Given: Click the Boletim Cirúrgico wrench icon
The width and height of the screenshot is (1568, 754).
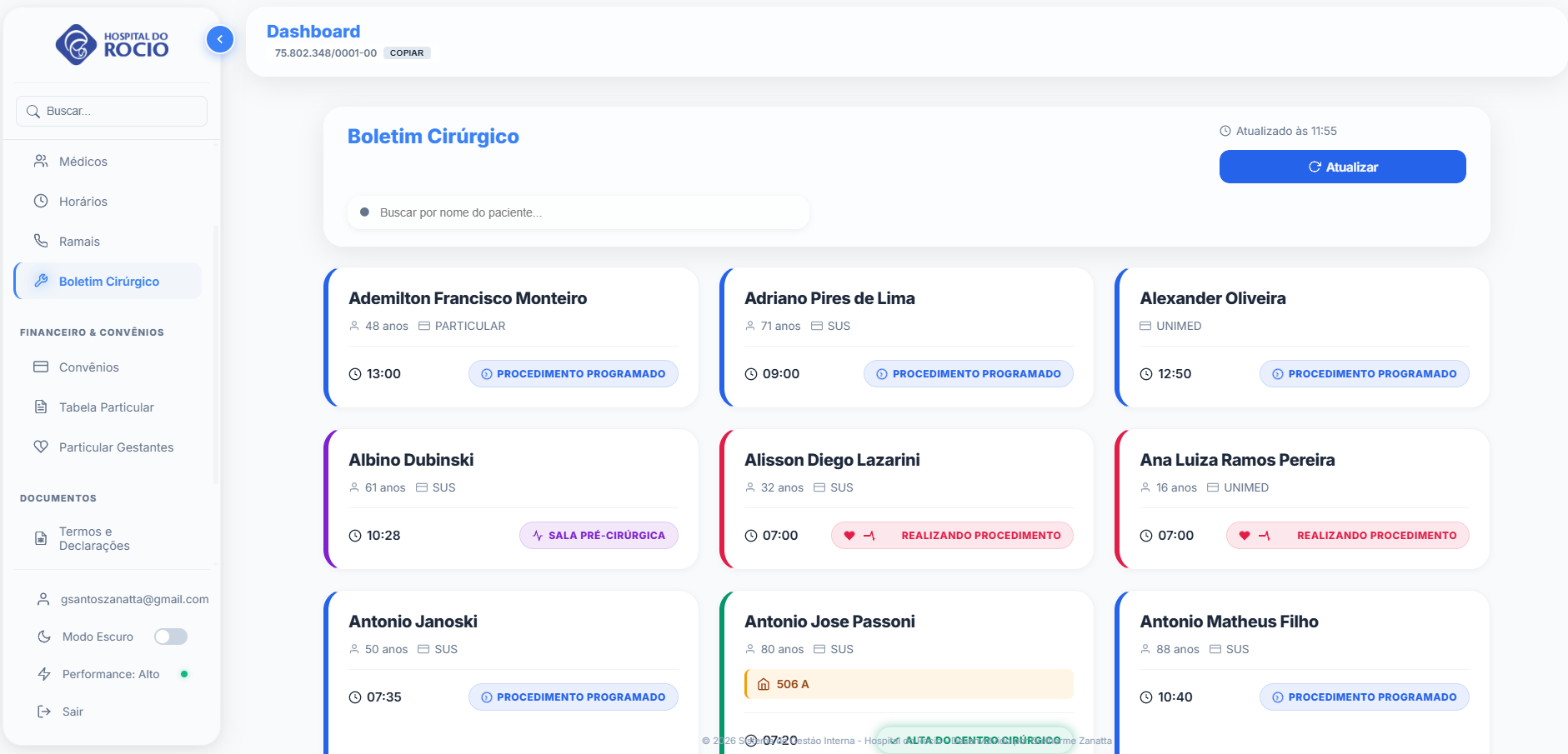Looking at the screenshot, I should (x=41, y=281).
